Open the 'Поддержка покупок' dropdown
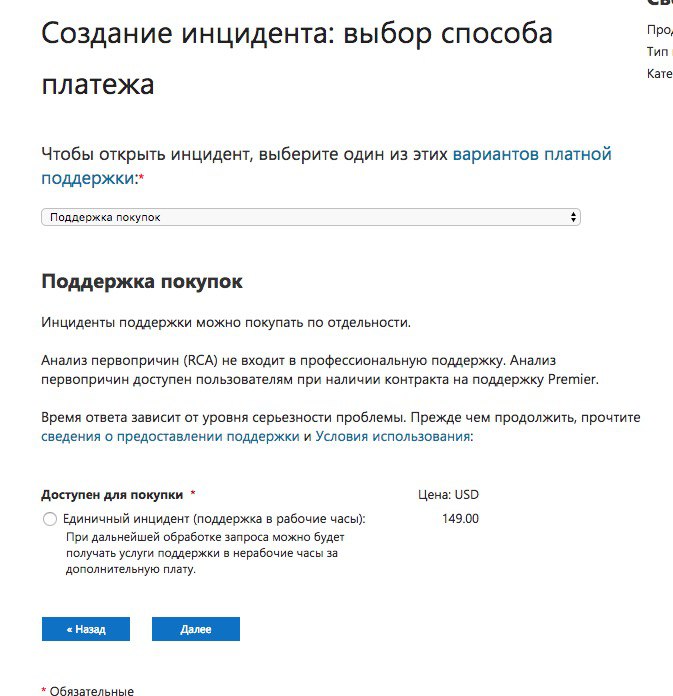 point(310,217)
